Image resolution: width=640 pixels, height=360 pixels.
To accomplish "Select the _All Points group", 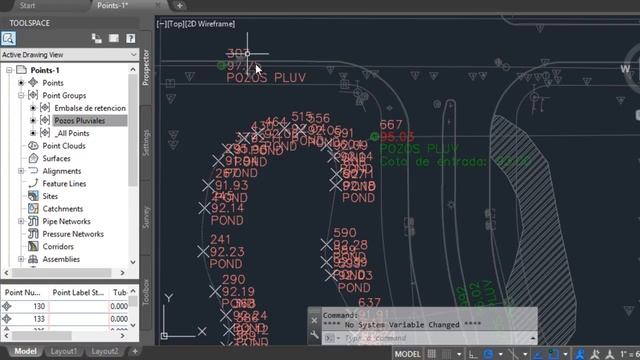I will point(72,133).
